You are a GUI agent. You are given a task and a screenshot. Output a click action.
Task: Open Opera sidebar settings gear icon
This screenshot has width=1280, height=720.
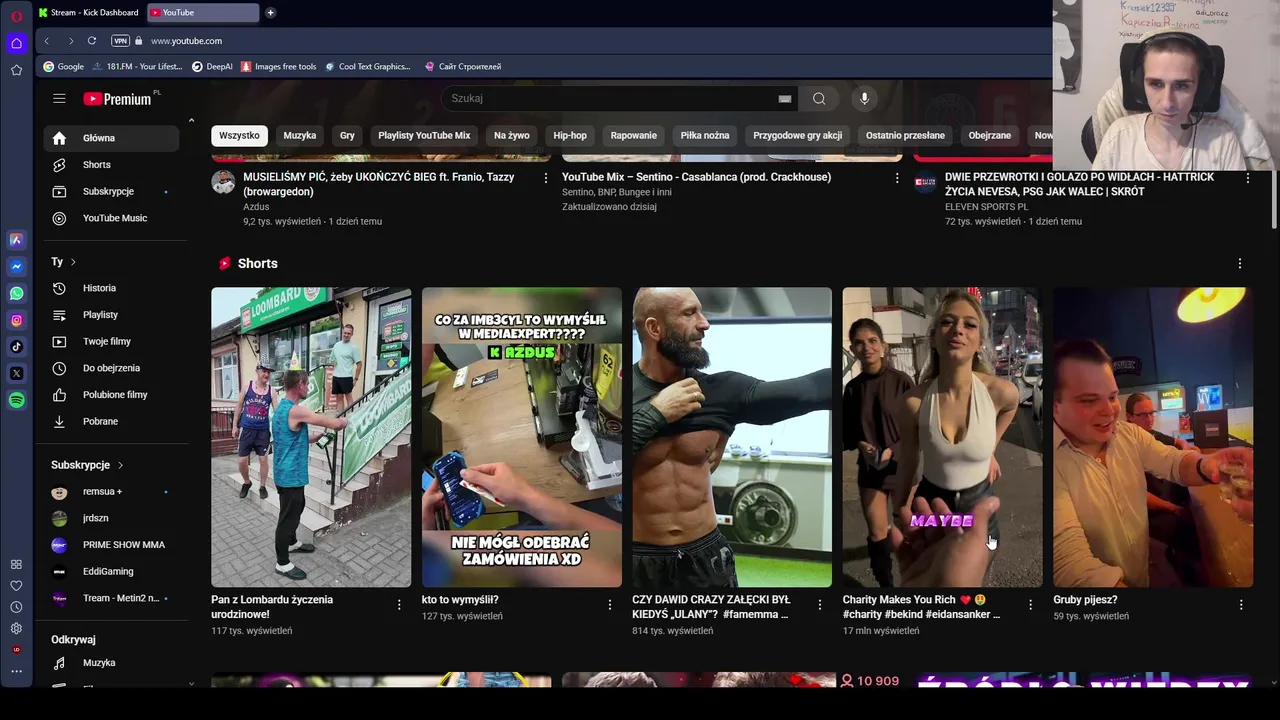click(x=16, y=628)
